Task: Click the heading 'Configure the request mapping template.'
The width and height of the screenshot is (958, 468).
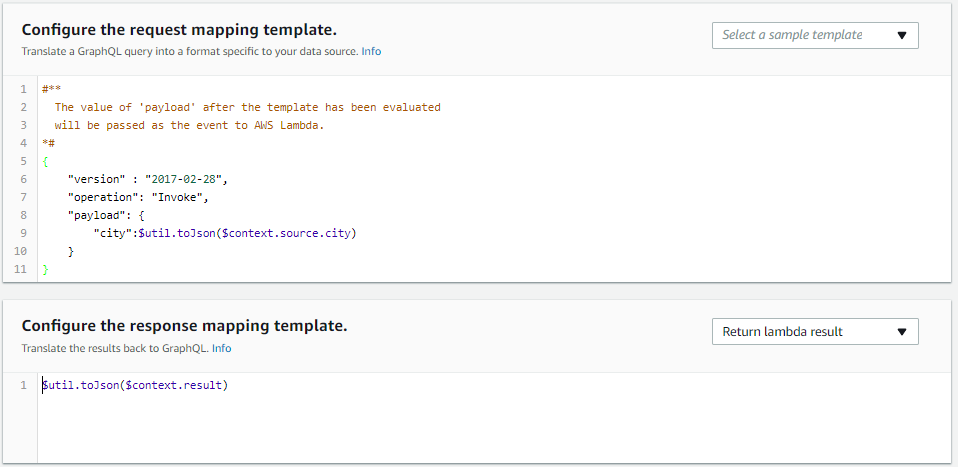Action: (x=179, y=30)
